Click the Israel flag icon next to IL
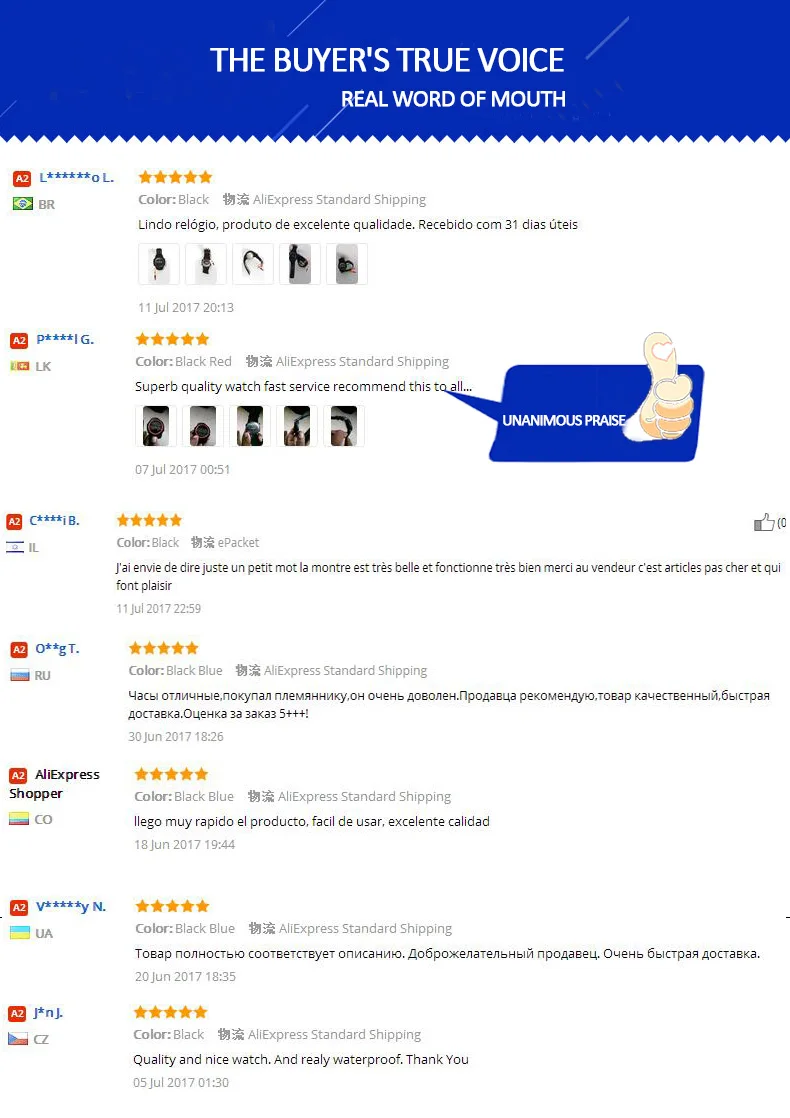The image size is (790, 1118). 15,547
